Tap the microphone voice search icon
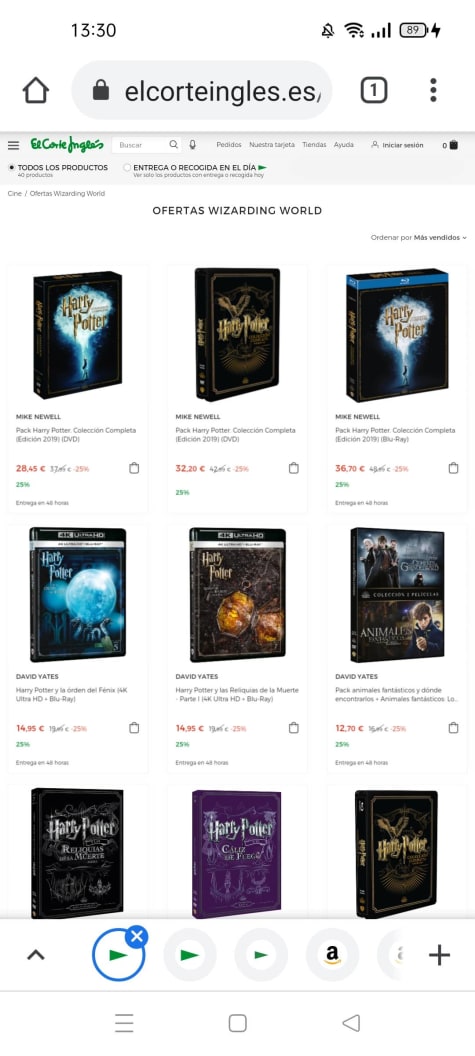The height and width of the screenshot is (1056, 475). pos(192,145)
